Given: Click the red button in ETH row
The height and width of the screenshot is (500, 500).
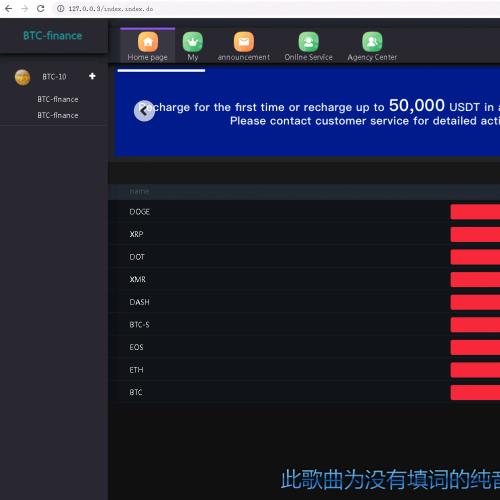Looking at the screenshot, I should 475,370.
